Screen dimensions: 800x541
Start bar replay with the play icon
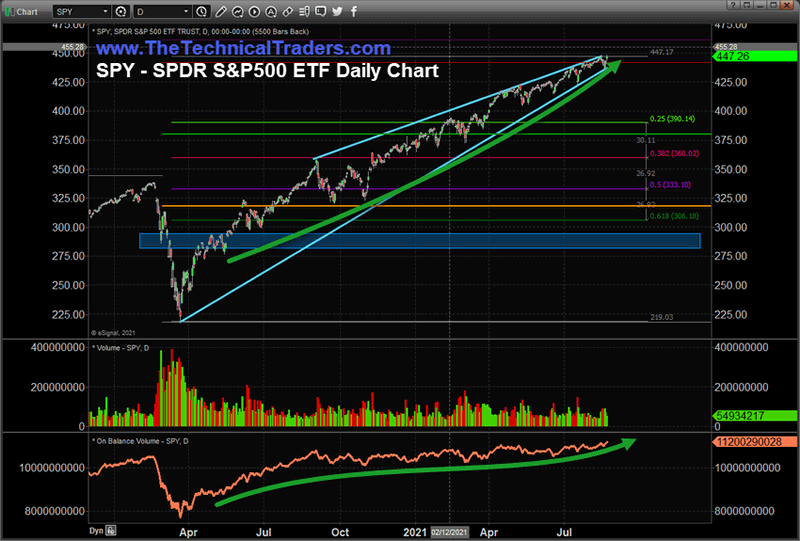pyautogui.click(x=254, y=11)
